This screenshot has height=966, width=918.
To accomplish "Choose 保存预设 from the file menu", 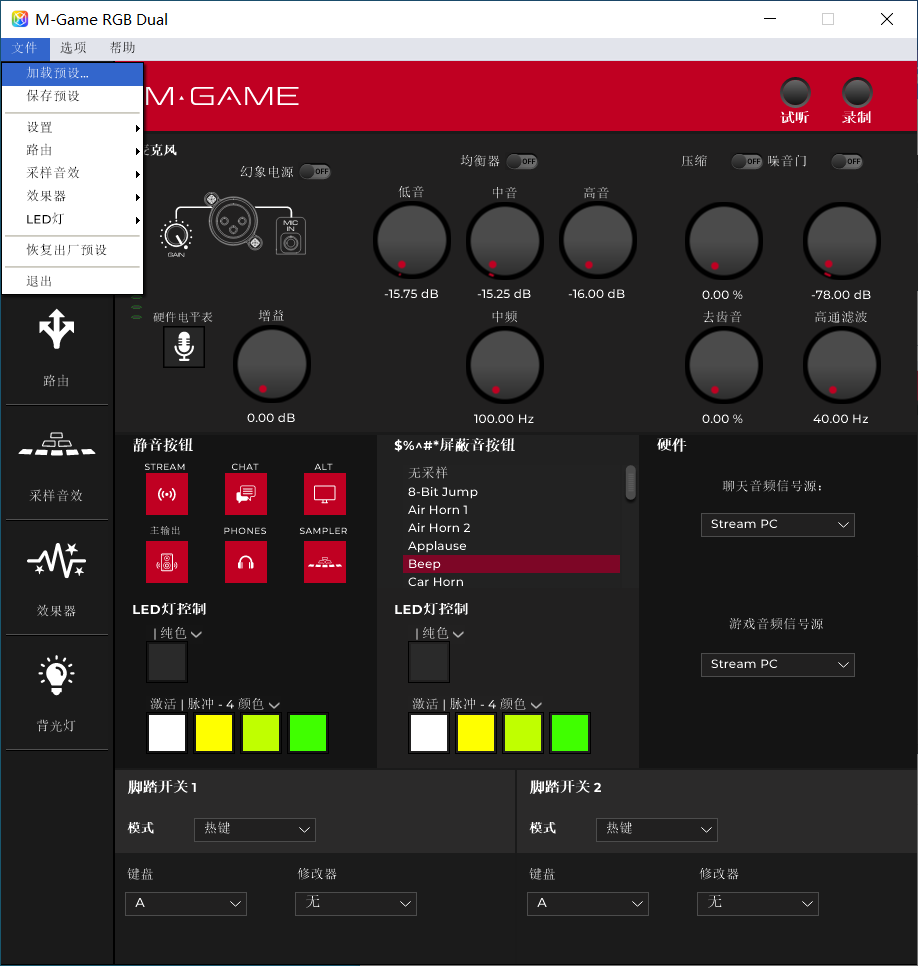I will point(73,96).
